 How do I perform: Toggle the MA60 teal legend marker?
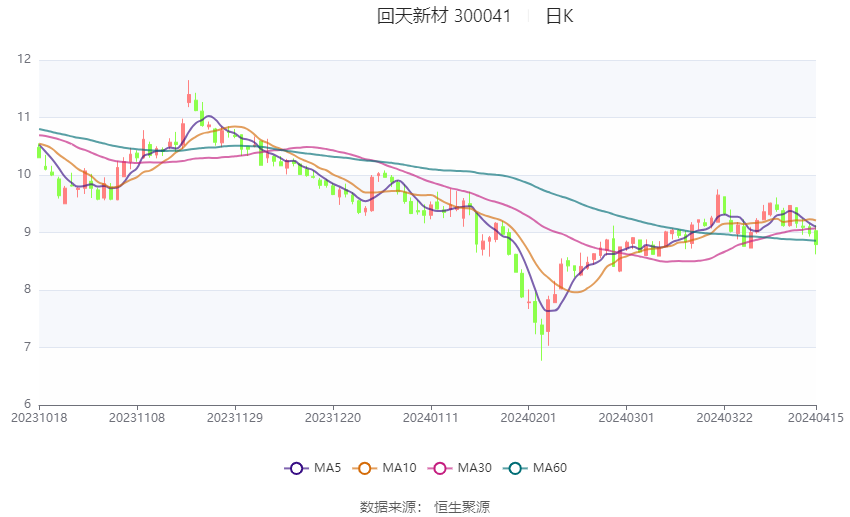pos(515,468)
